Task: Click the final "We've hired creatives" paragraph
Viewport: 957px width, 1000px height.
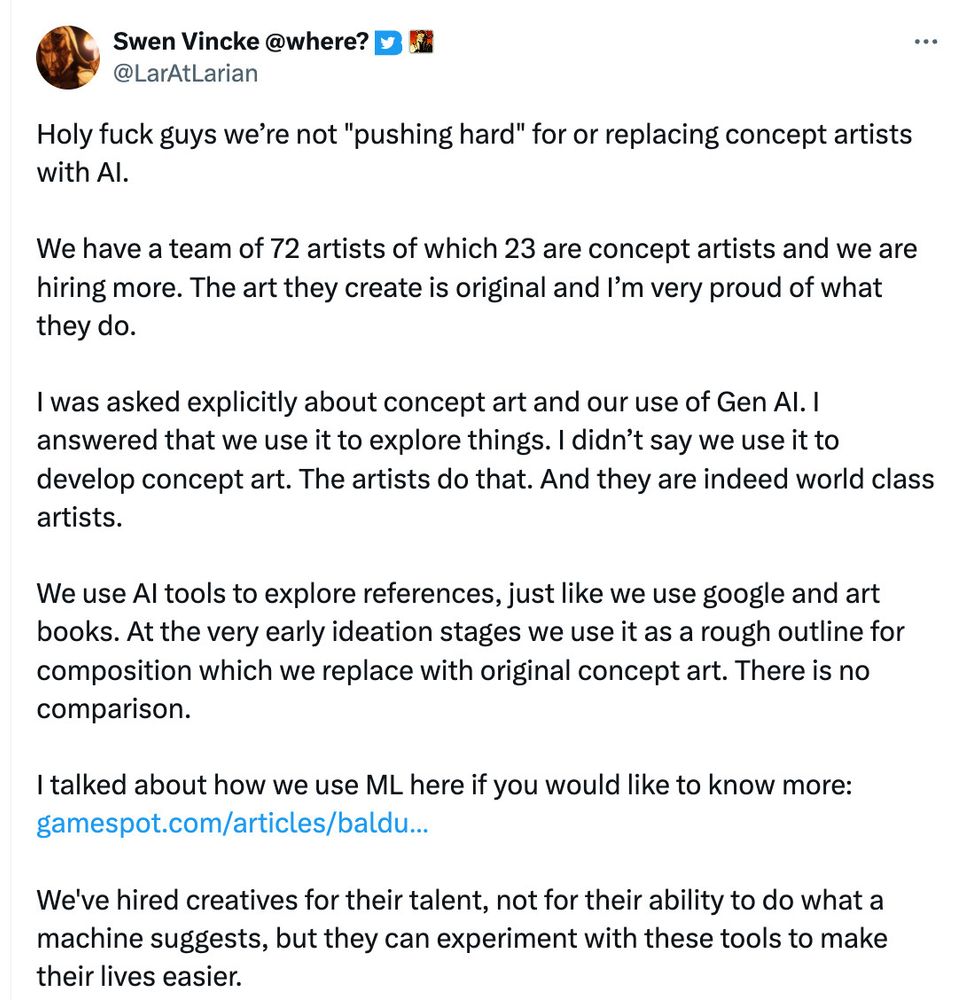Action: pos(461,939)
